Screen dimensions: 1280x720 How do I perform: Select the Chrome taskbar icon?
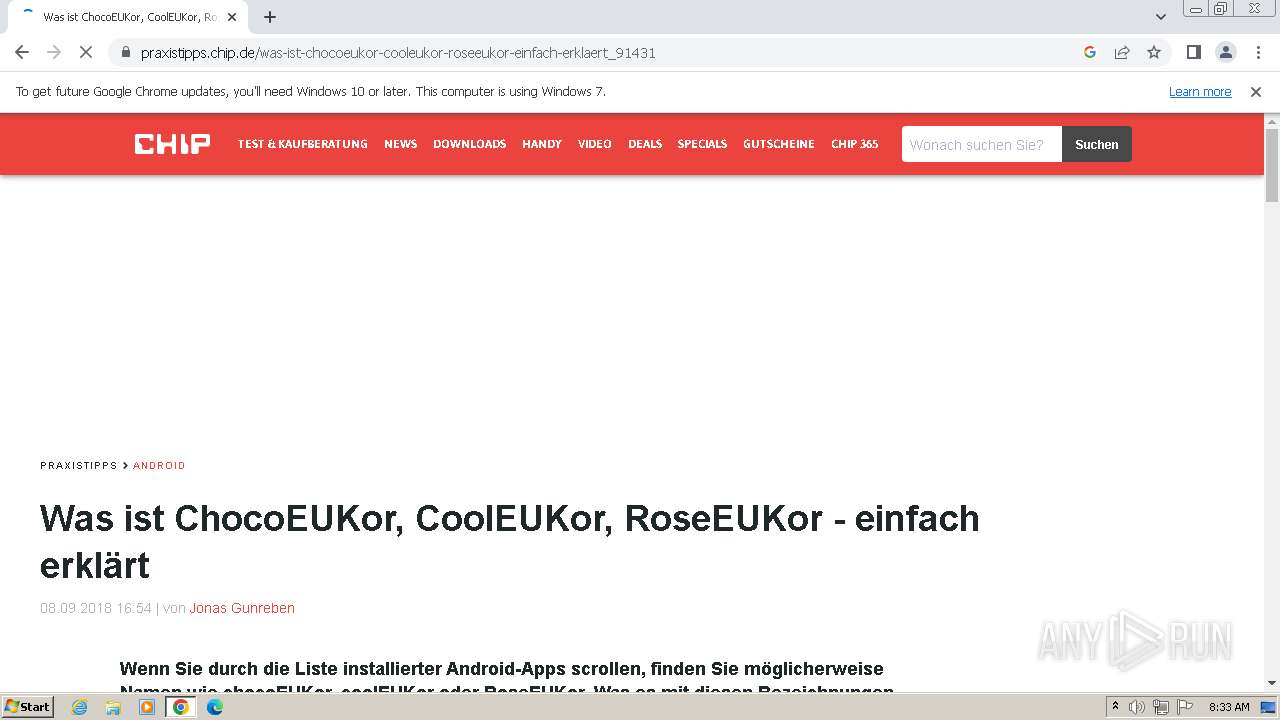coord(181,707)
